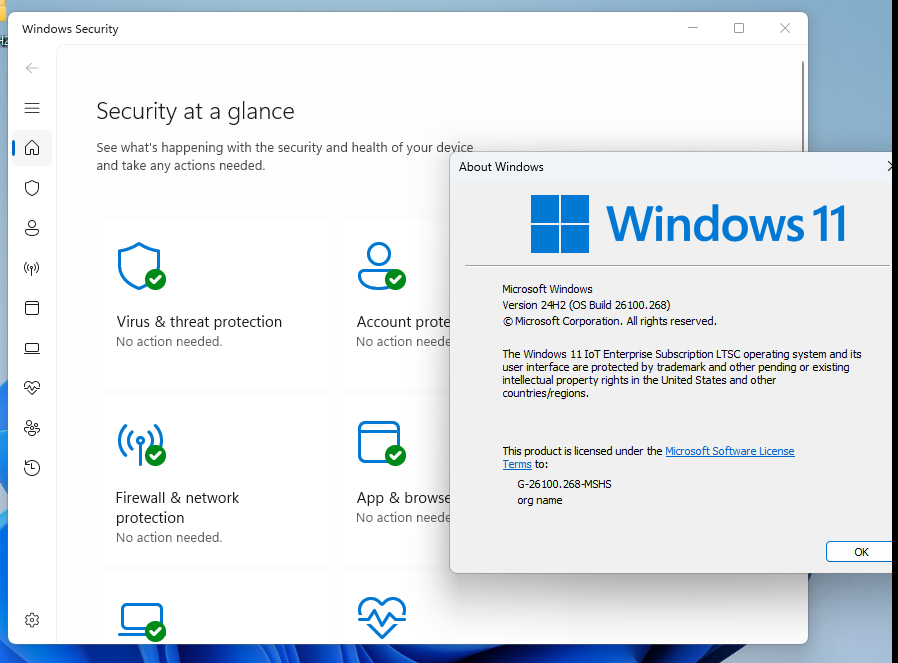Click the 'Security at a glance' heading
Screen dimensions: 898x663
pyautogui.click(x=195, y=112)
